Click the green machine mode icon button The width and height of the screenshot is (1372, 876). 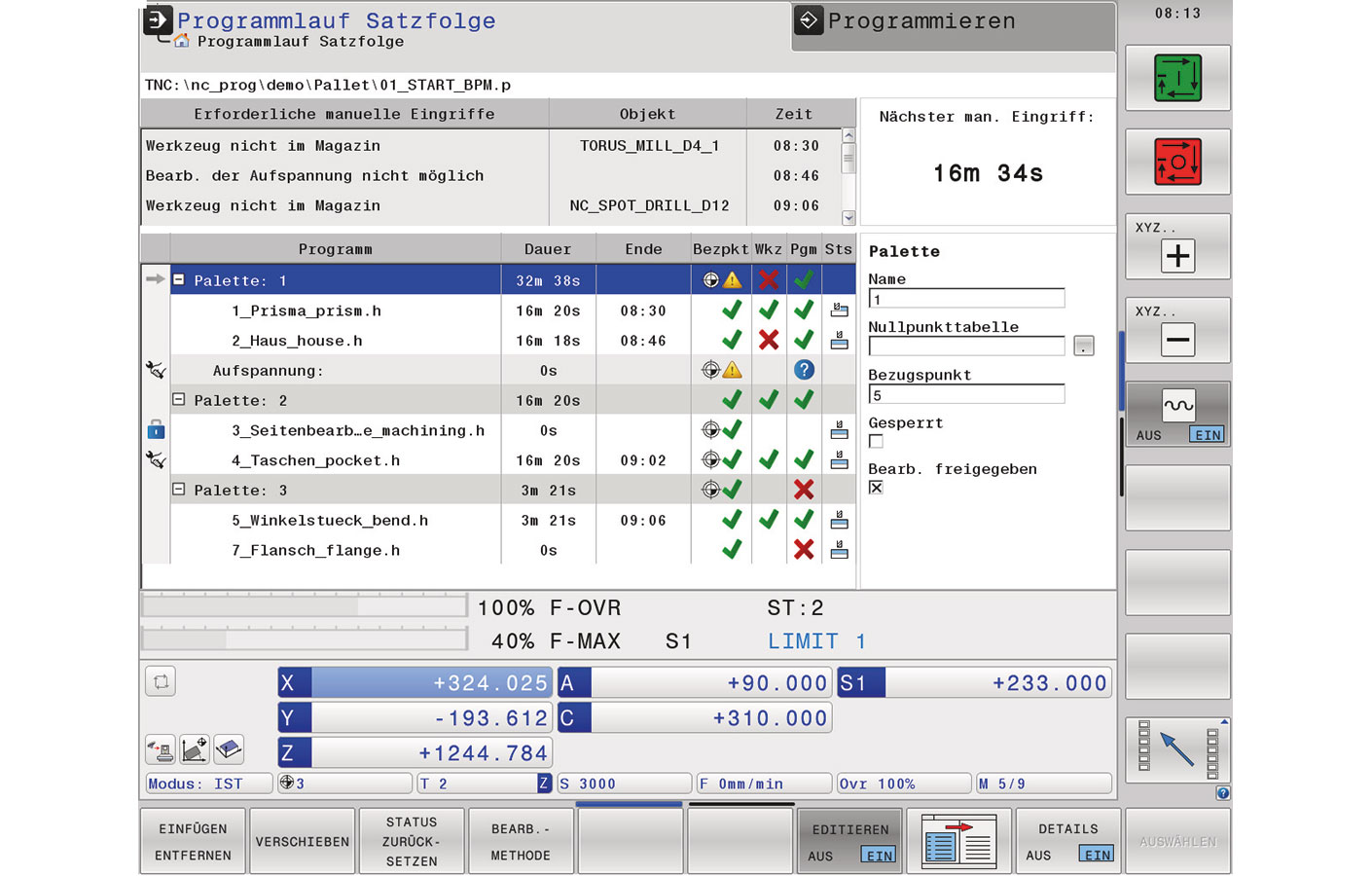1177,78
